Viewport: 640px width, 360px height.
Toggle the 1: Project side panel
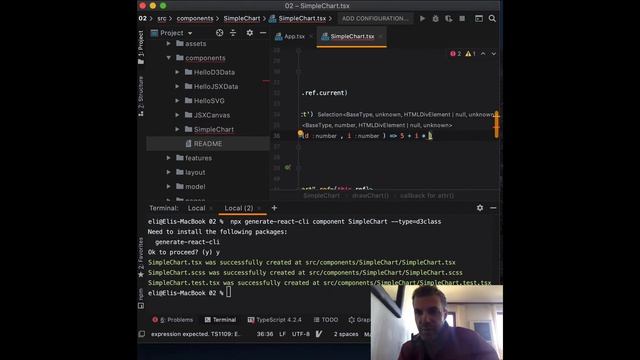point(141,47)
